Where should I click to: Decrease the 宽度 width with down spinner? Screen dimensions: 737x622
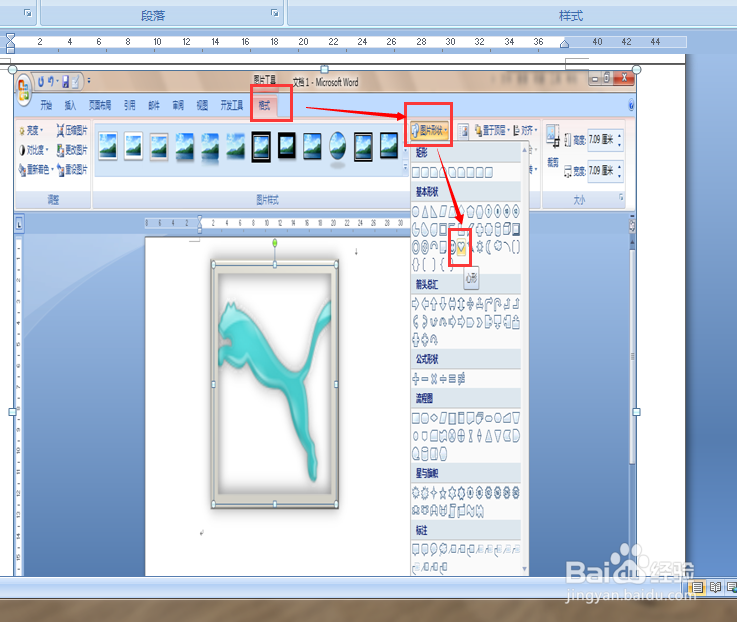click(x=619, y=174)
